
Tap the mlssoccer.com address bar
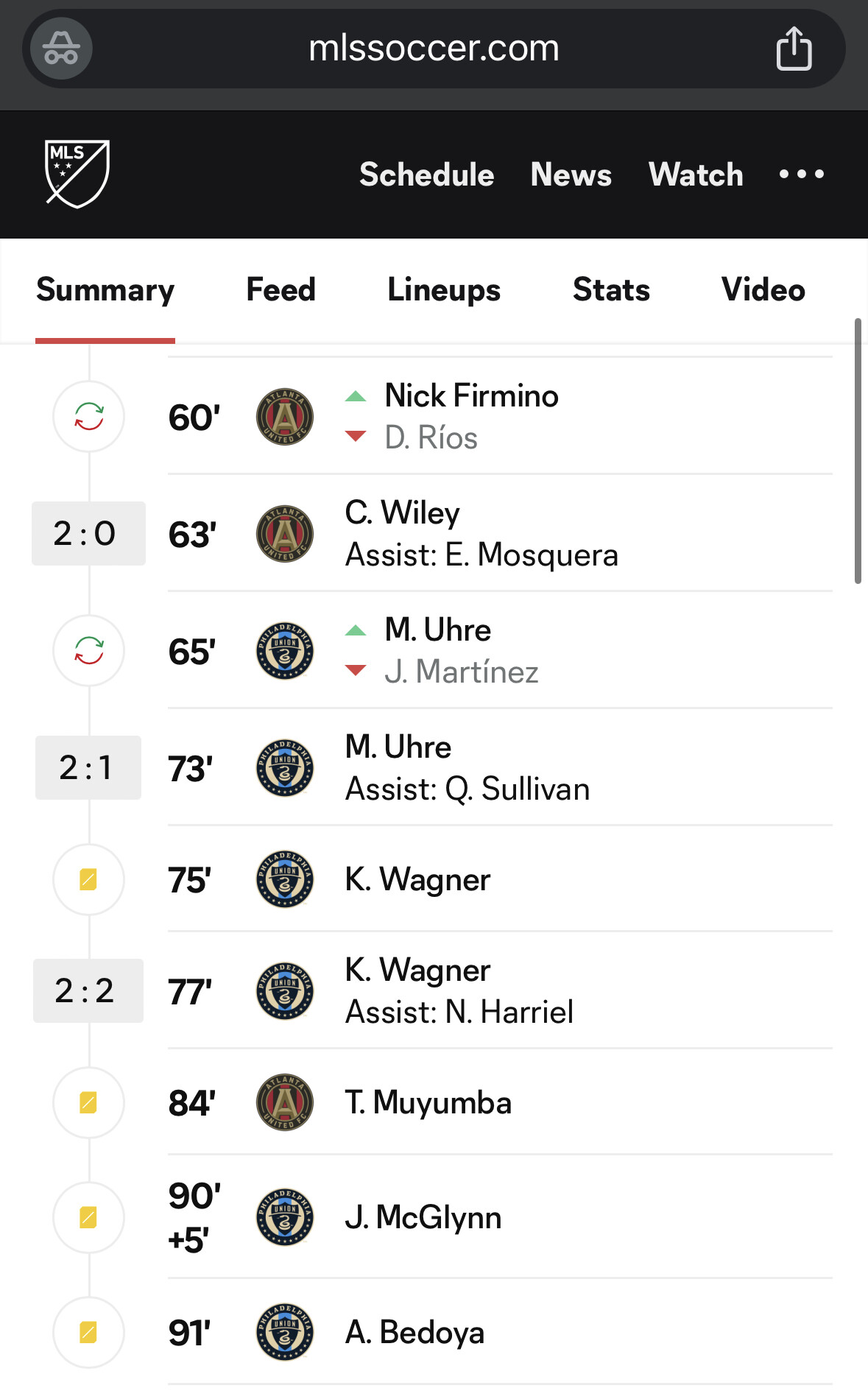(x=434, y=49)
